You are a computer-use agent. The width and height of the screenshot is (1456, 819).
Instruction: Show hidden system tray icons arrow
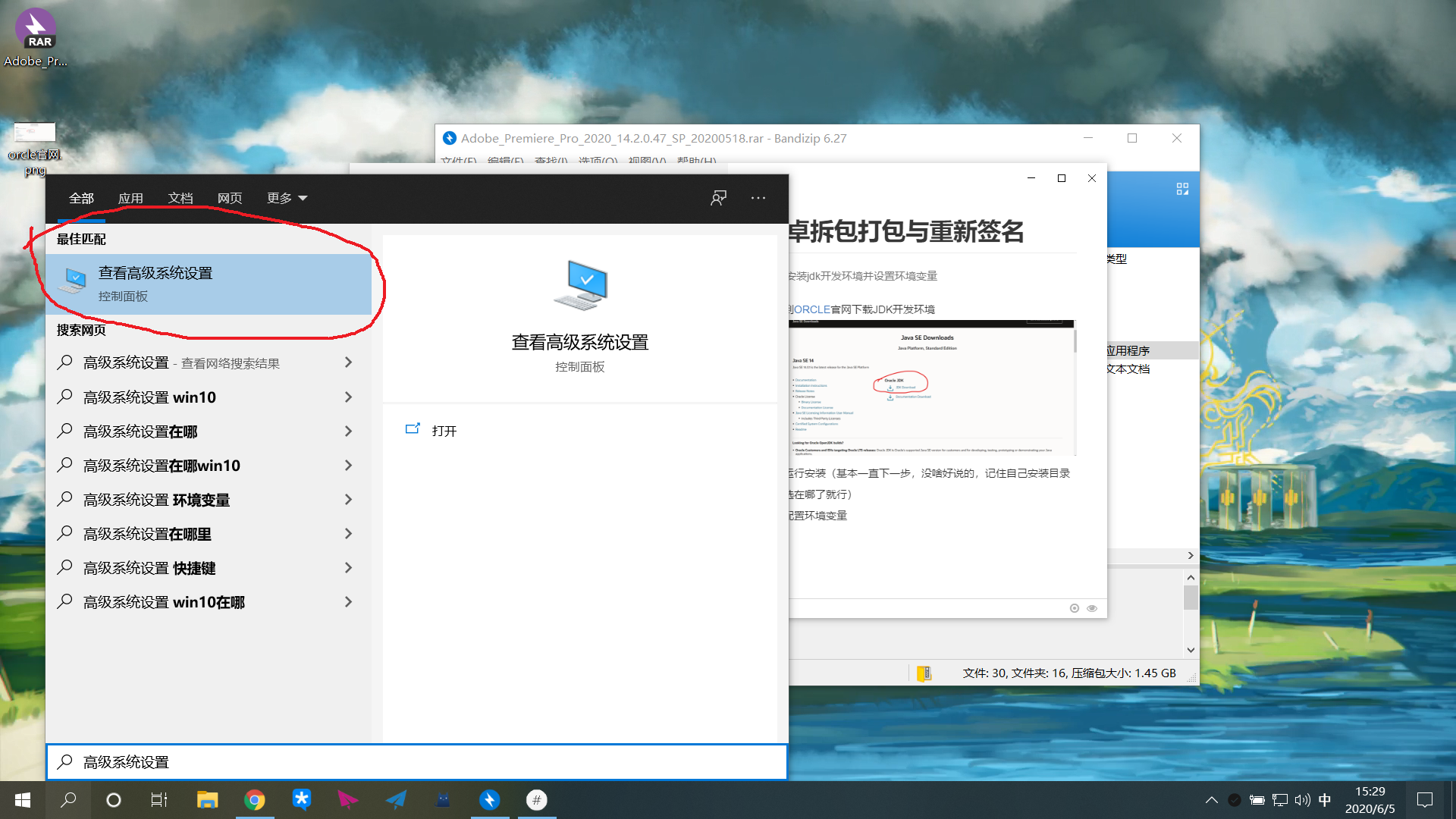[1212, 800]
